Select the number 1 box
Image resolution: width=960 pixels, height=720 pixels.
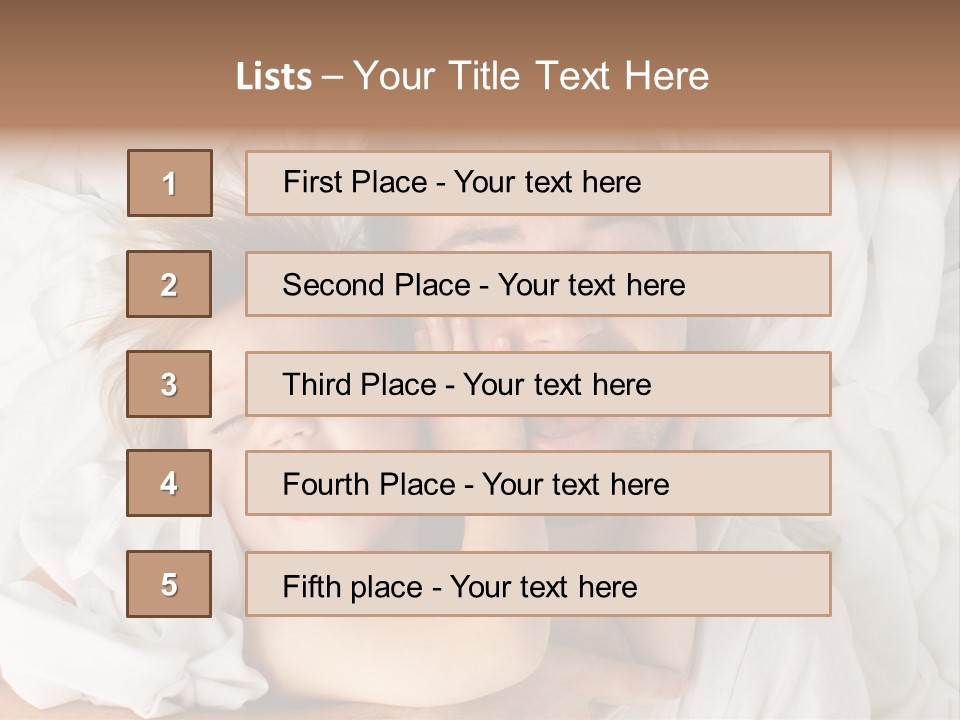point(169,183)
